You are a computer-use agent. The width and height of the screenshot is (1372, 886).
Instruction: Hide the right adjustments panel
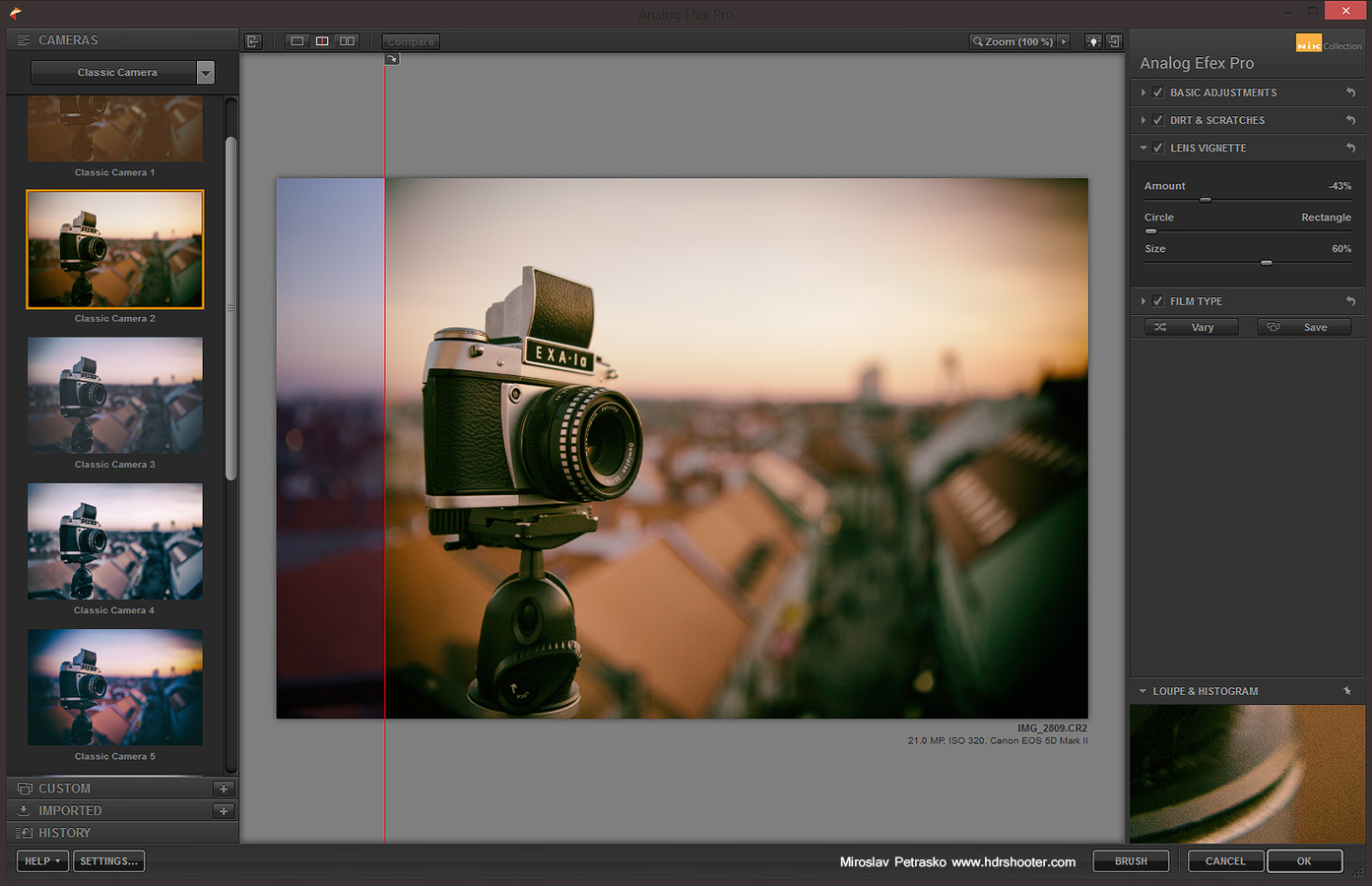coord(1114,41)
